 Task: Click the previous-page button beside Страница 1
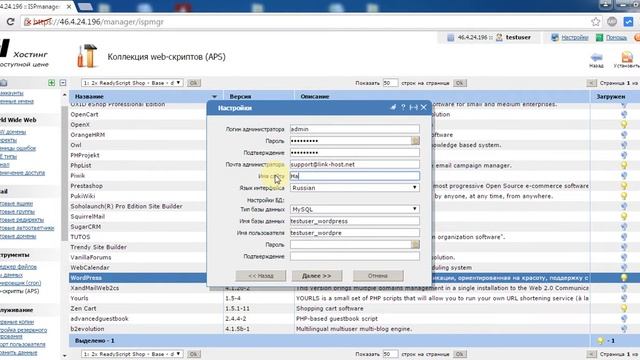(591, 83)
